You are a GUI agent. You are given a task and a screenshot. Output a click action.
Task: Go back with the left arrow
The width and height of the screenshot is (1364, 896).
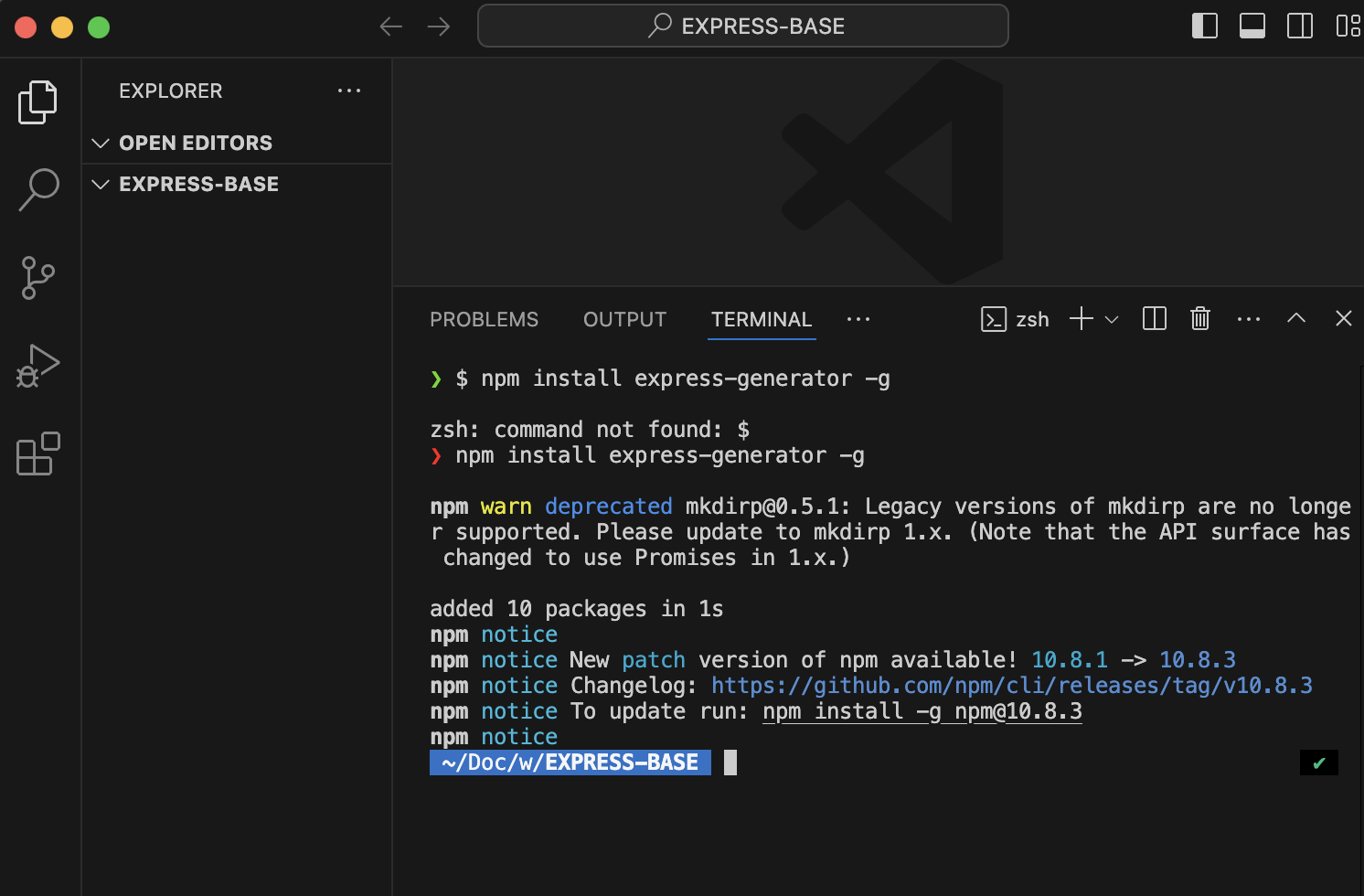click(x=391, y=27)
